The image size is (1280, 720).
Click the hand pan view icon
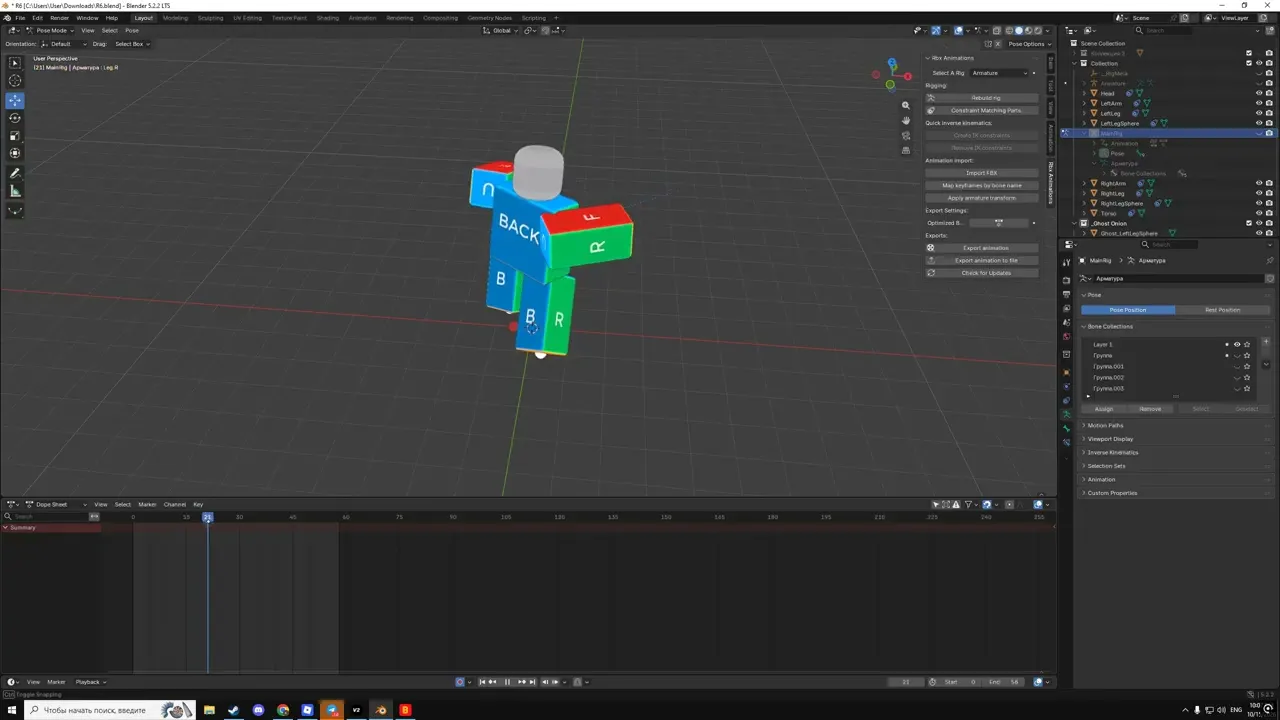(906, 120)
